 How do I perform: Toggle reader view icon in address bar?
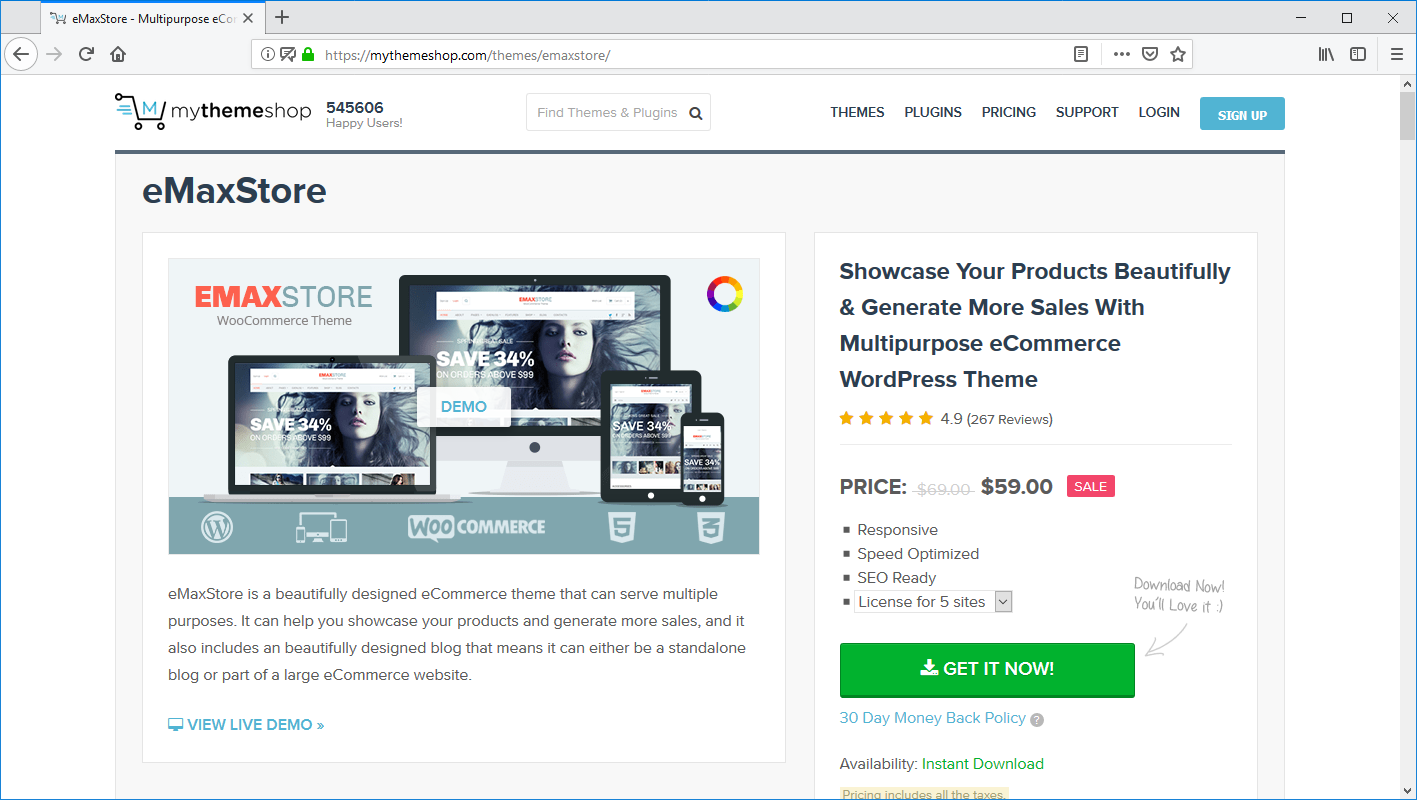(x=1081, y=55)
